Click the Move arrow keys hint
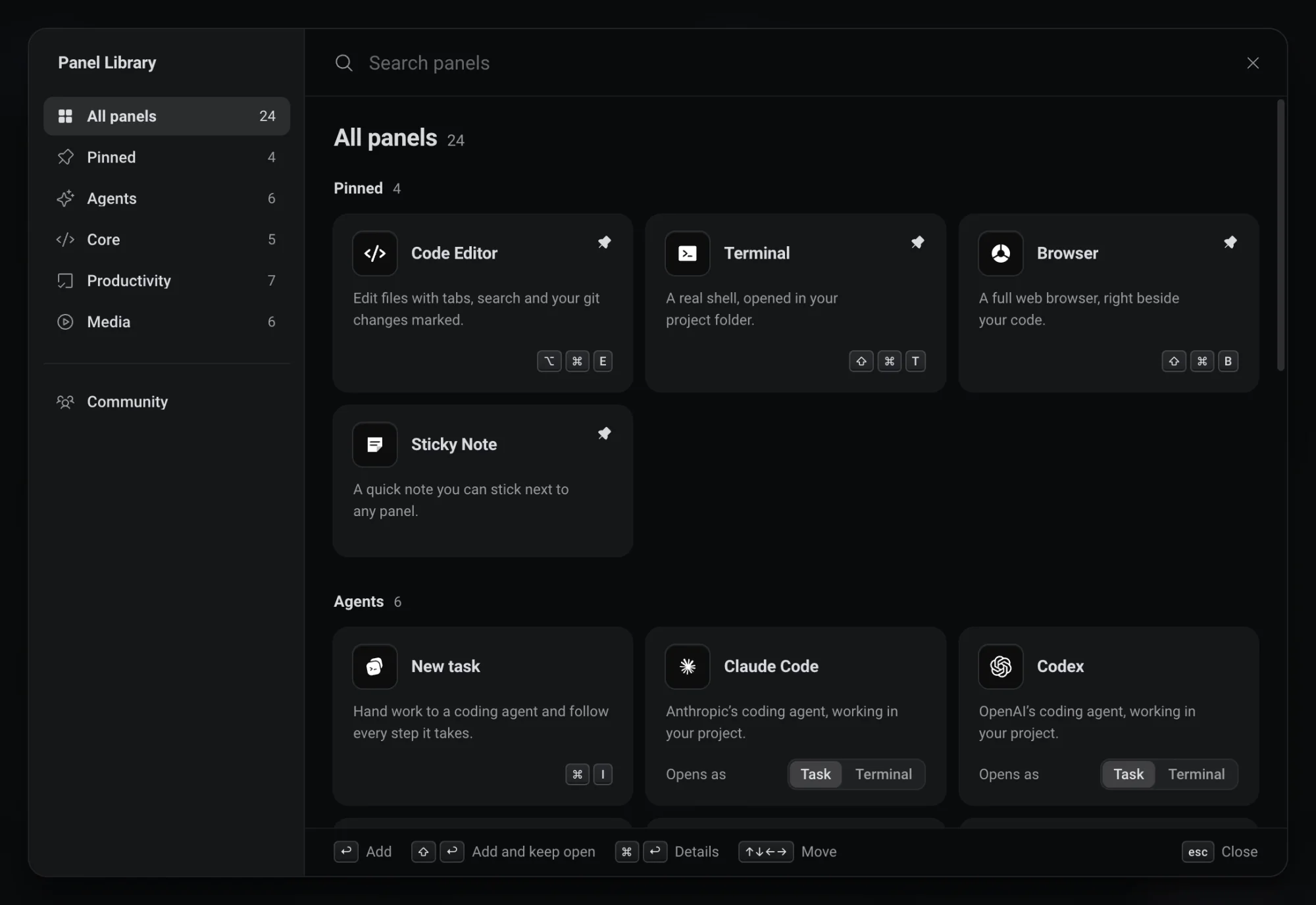The height and width of the screenshot is (905, 1316). coord(787,852)
